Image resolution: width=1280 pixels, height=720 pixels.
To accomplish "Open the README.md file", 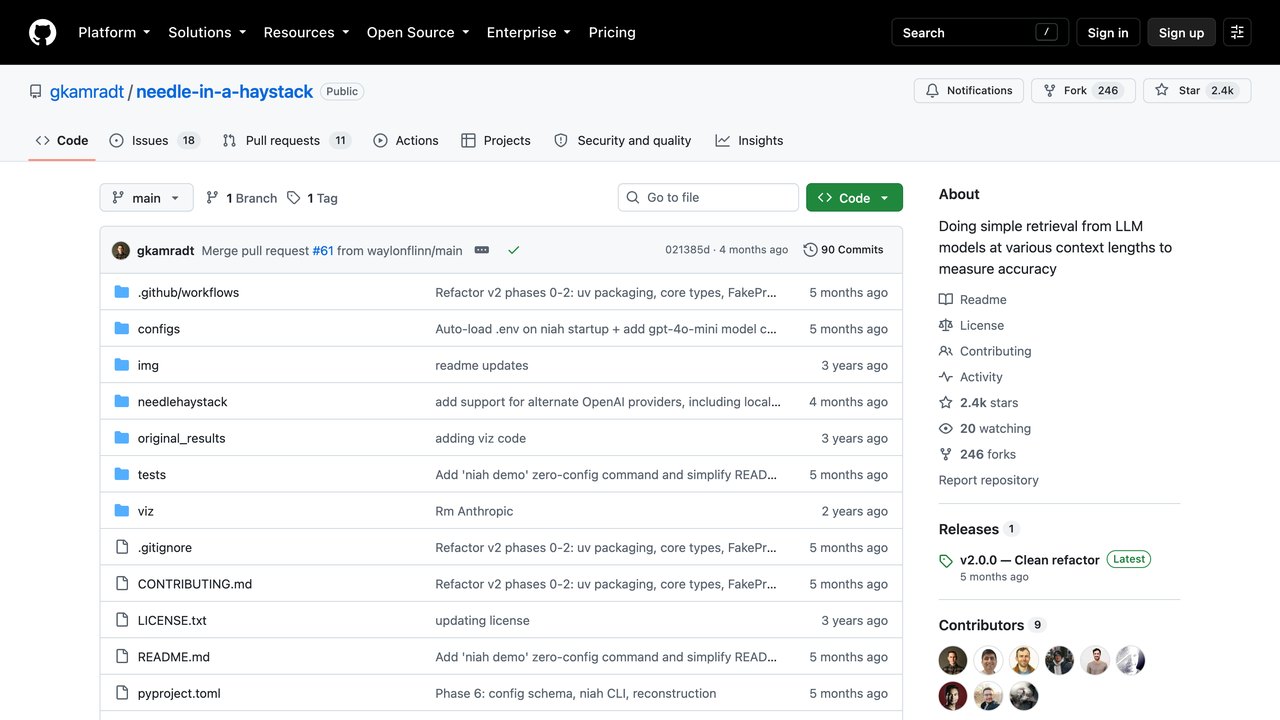I will coord(174,657).
